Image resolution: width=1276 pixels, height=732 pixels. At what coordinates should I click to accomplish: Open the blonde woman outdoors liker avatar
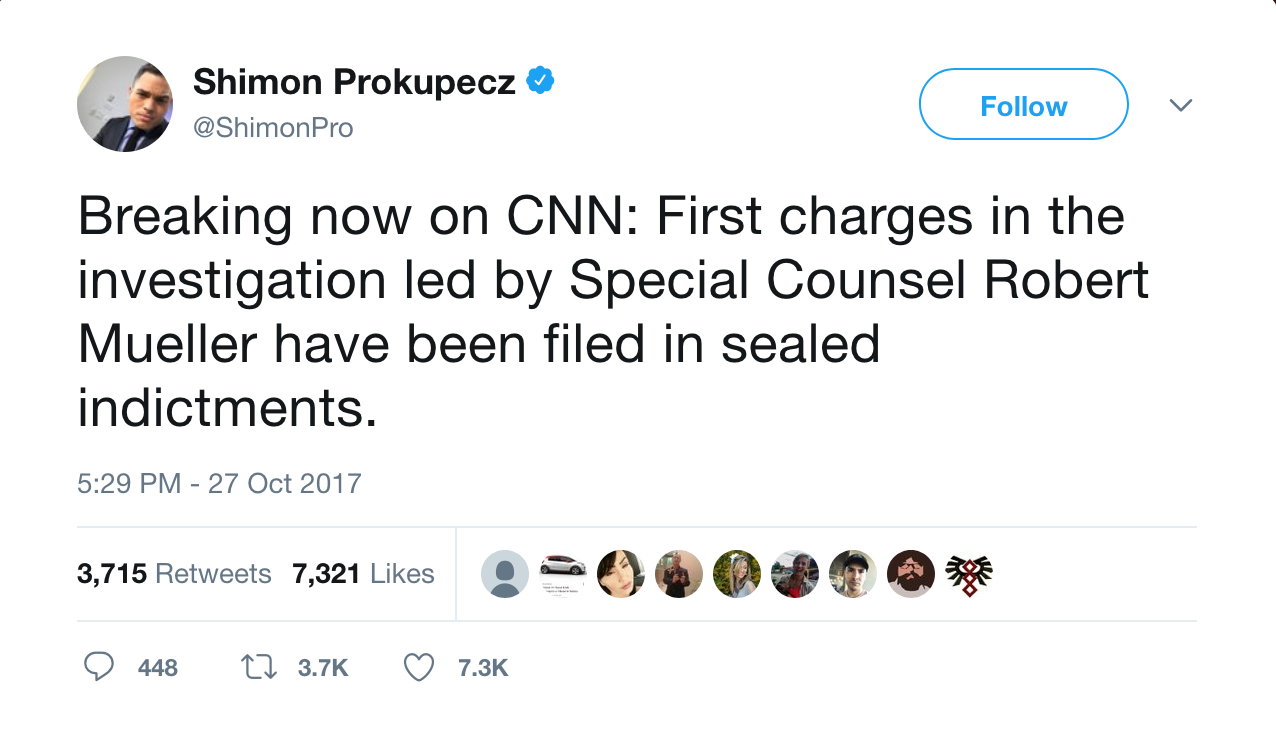click(737, 574)
